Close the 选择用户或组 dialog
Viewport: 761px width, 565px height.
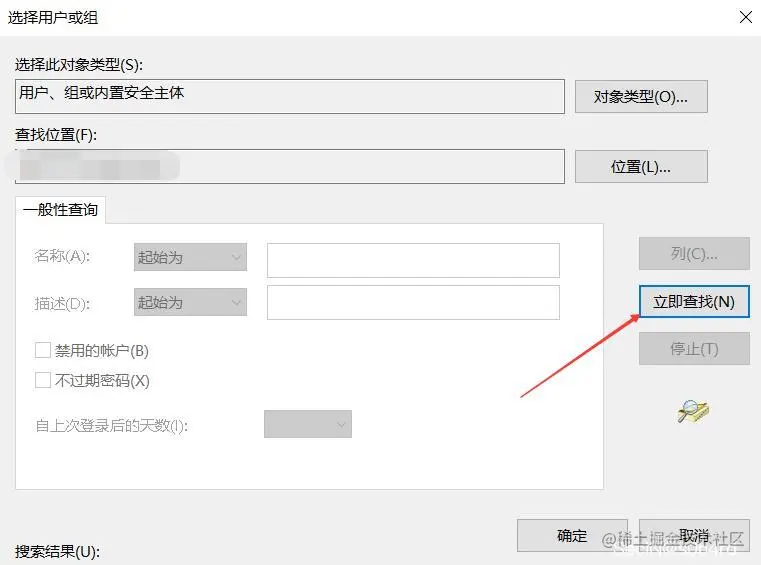click(745, 17)
